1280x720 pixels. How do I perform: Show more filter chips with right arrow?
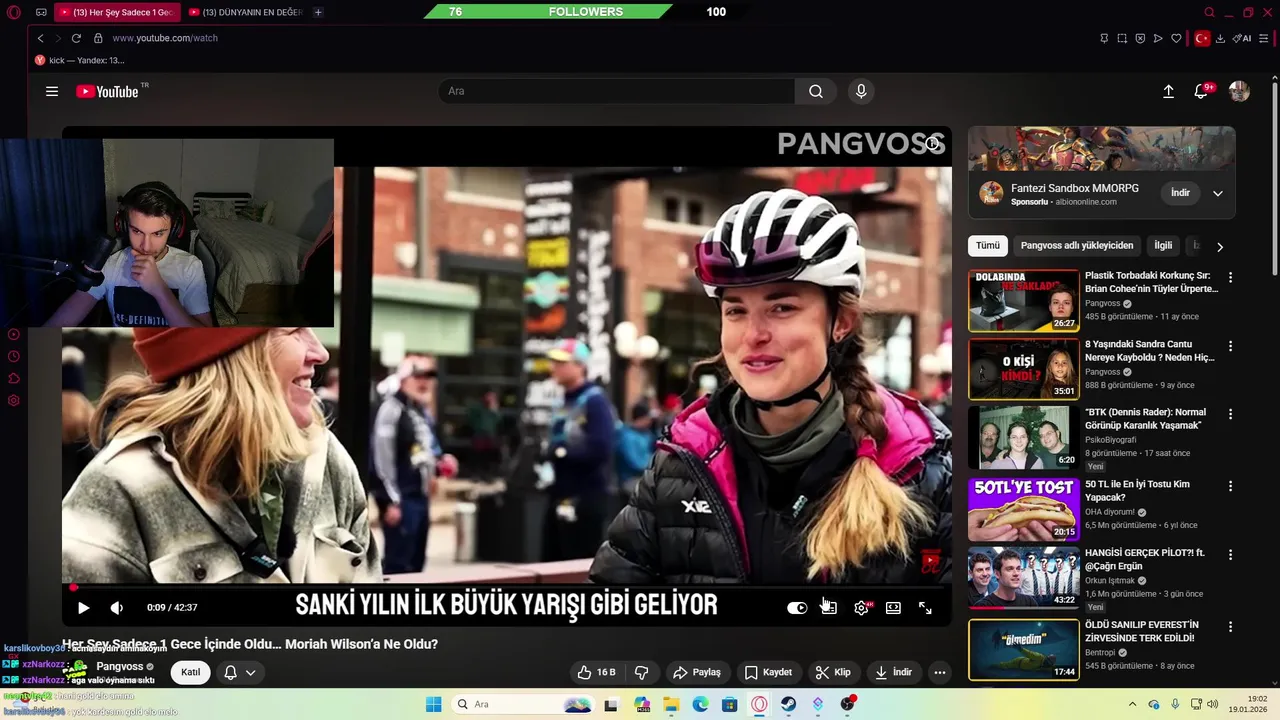pos(1220,246)
